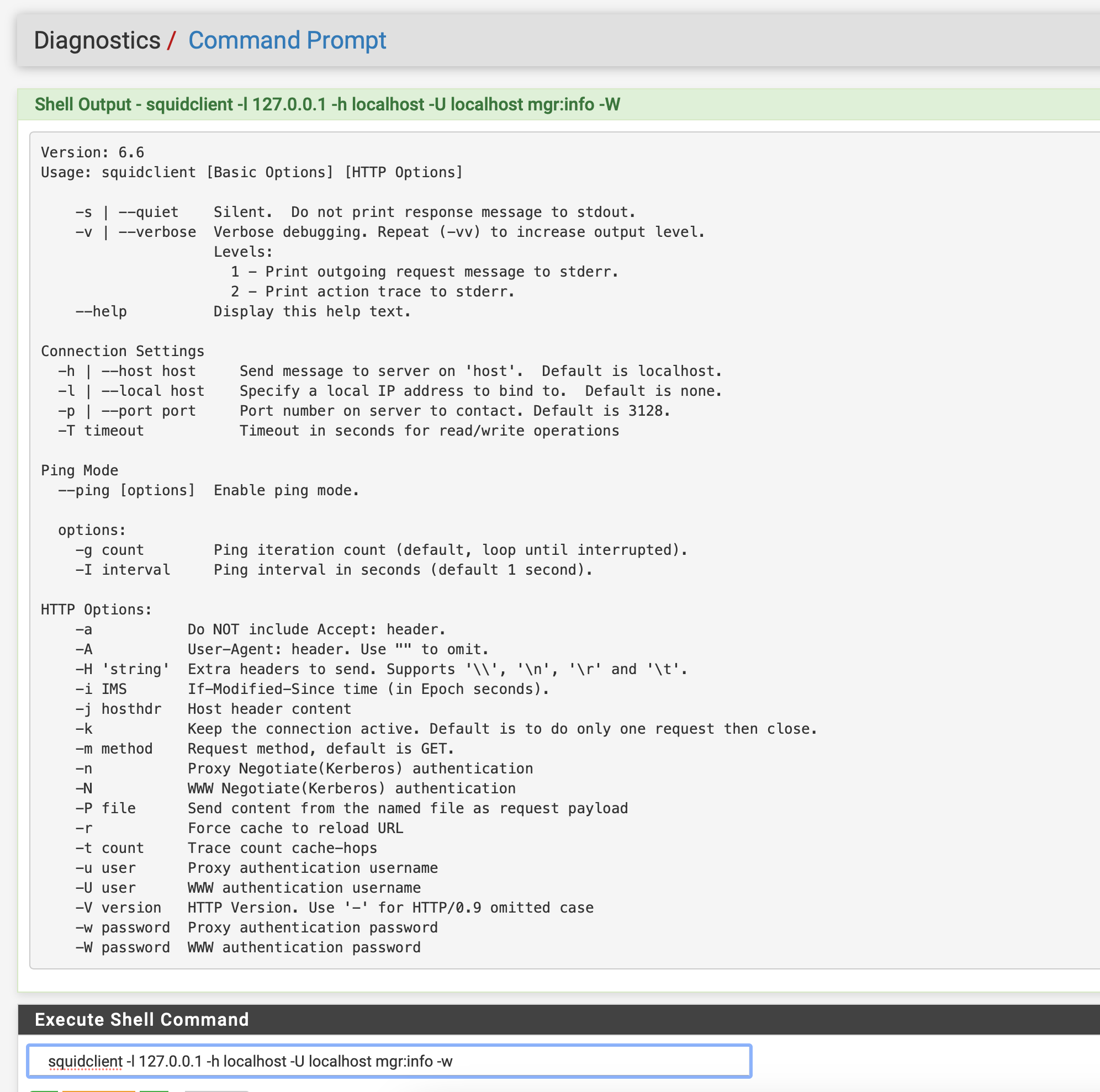Focus the Execute Shell Command input field
1100x1092 pixels.
coord(389,1061)
